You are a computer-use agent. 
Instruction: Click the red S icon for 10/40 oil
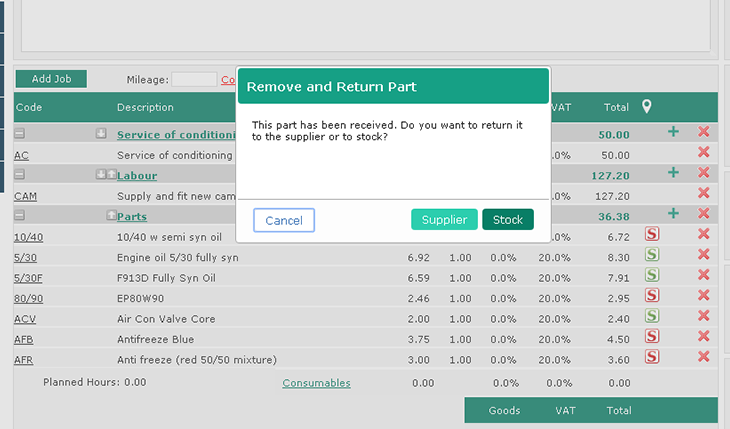click(652, 235)
